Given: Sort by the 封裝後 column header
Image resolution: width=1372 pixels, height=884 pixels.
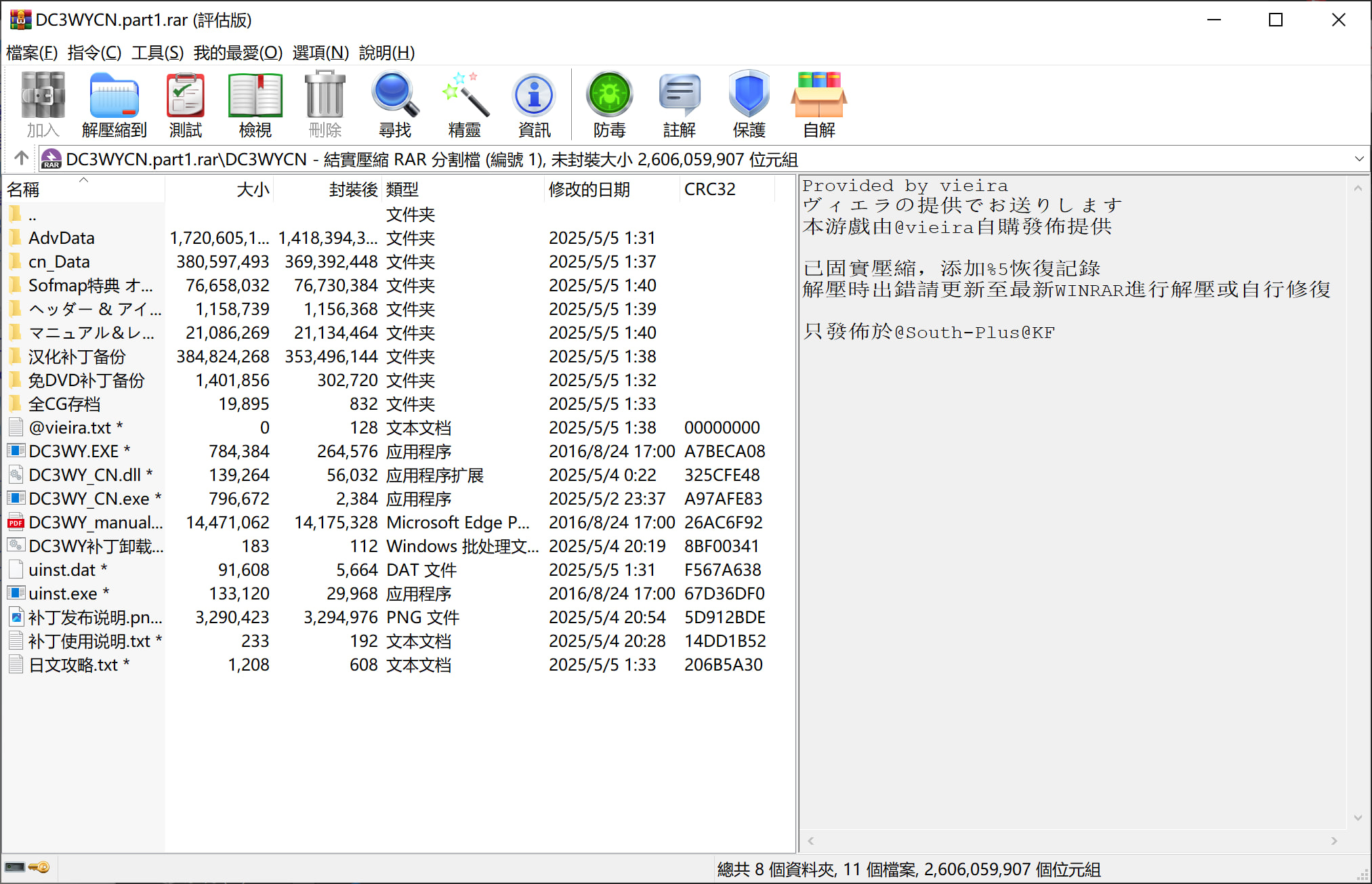Looking at the screenshot, I should click(328, 189).
